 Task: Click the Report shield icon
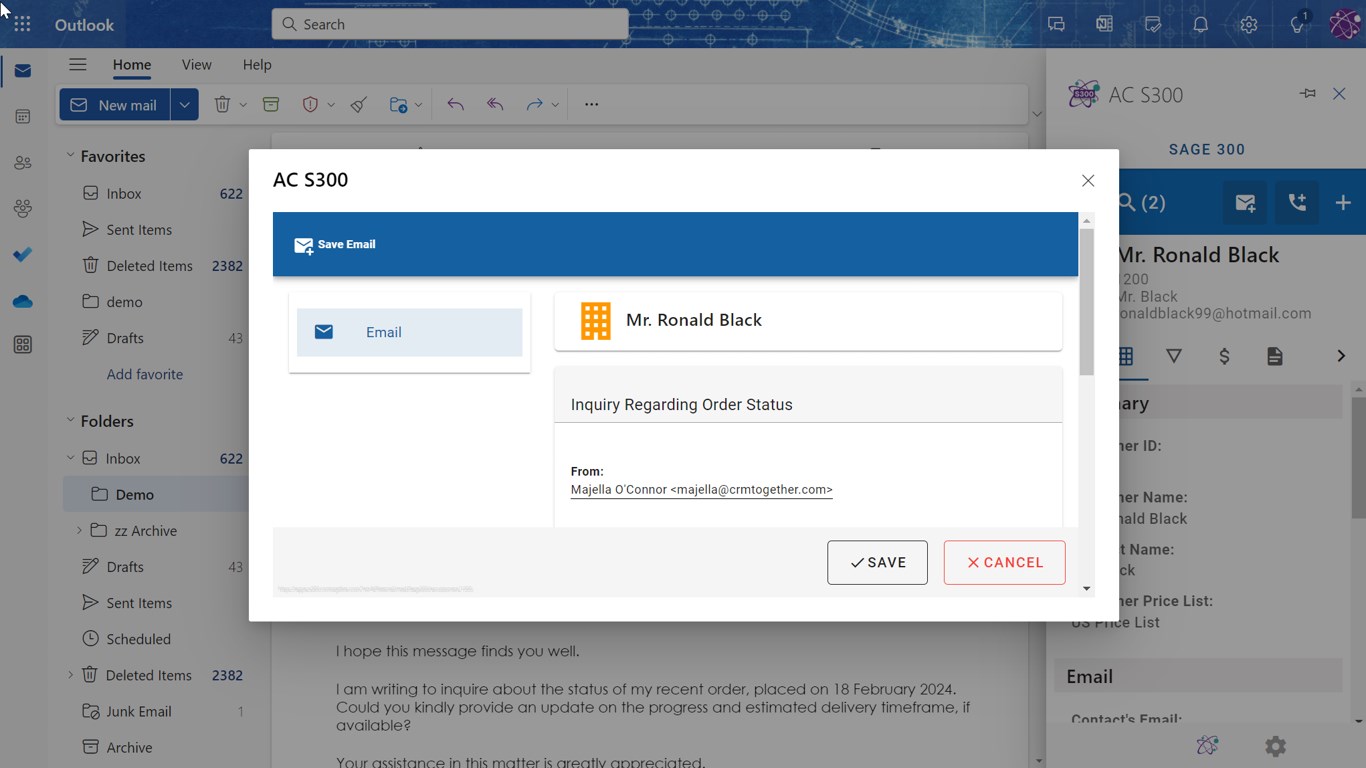coord(310,104)
